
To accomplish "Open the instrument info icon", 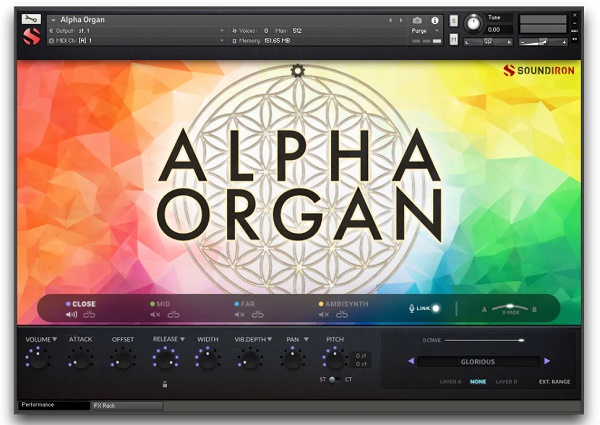I will coord(435,20).
